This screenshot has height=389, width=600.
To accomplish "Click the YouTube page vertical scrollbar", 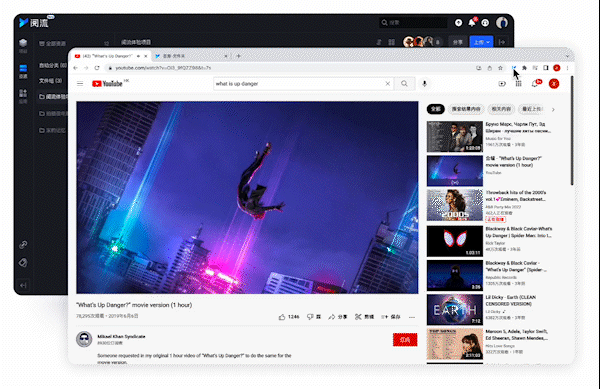I will coord(572,130).
